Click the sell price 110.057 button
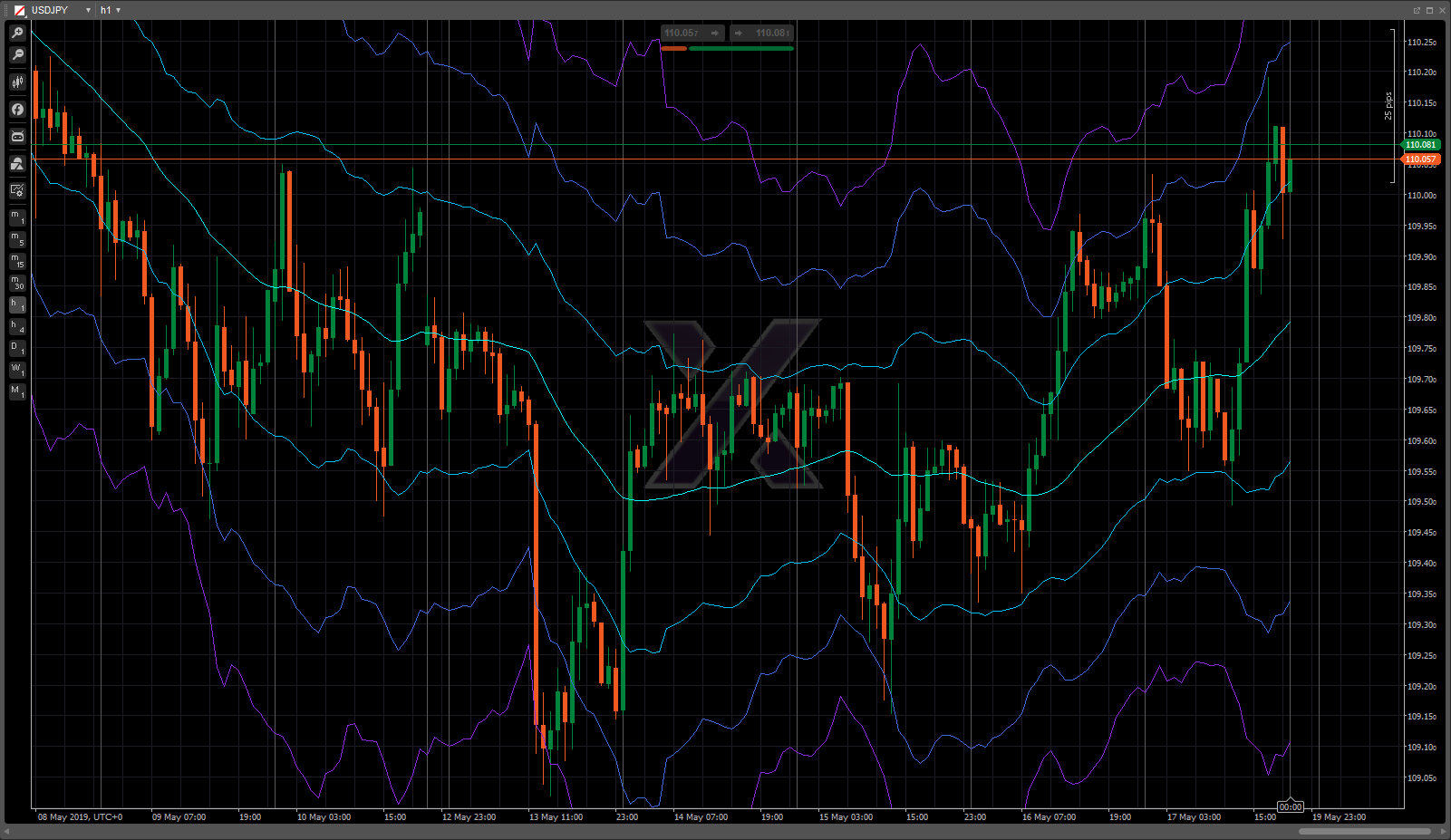The height and width of the screenshot is (840, 1451). point(692,33)
